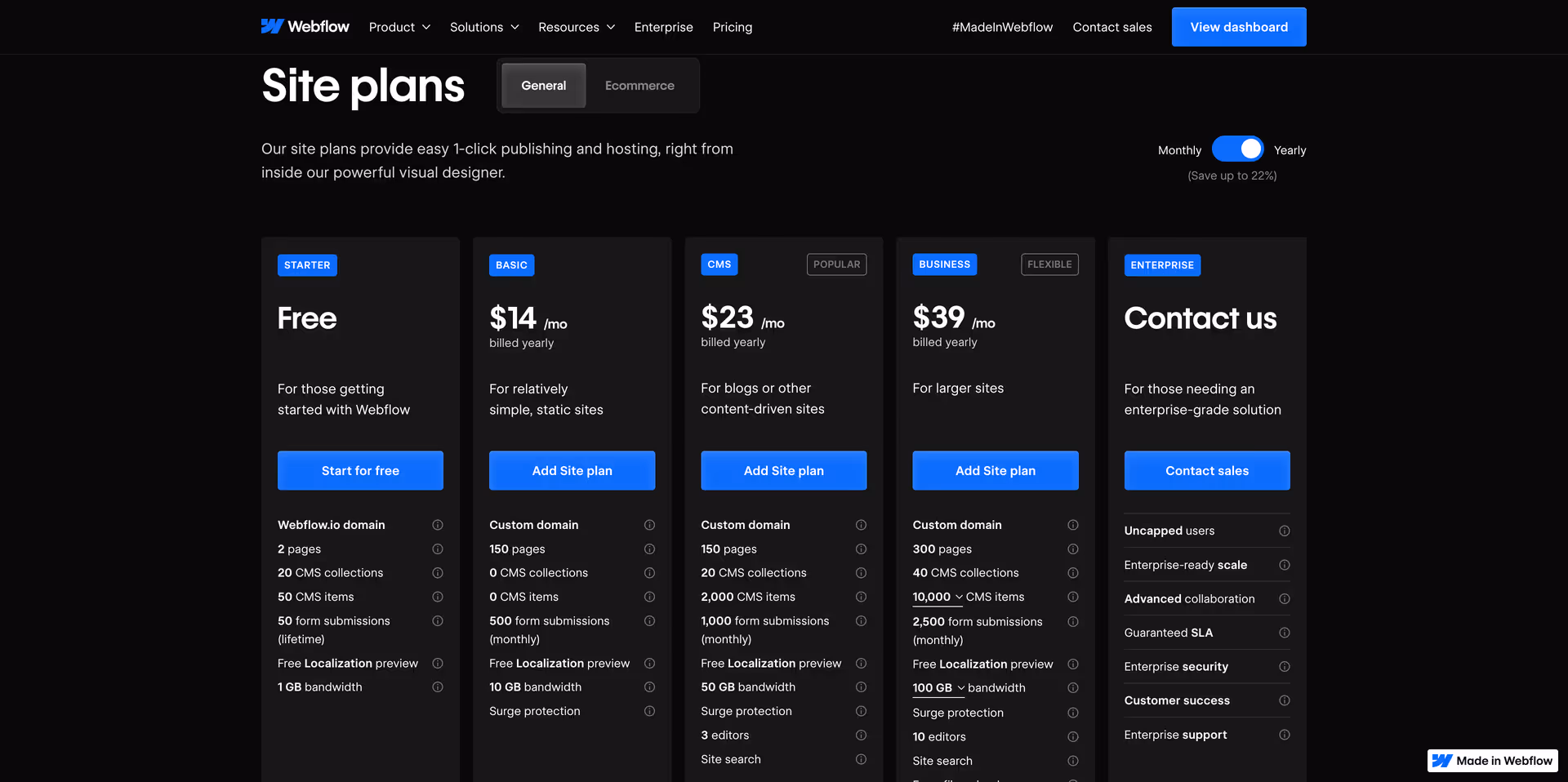Add Site plan for the Basic tier
Viewport: 1568px width, 782px height.
[572, 470]
